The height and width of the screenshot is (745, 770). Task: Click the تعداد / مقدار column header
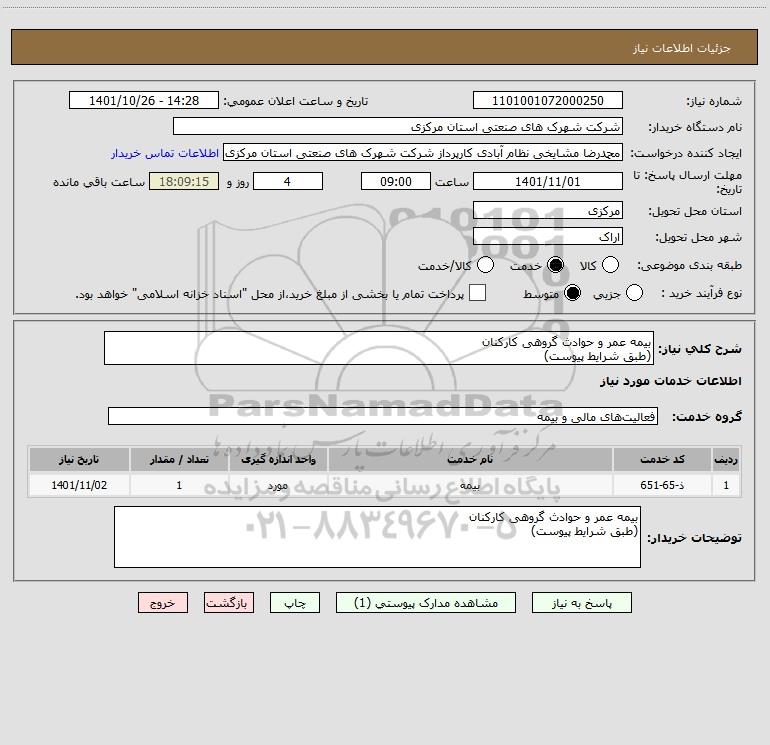click(x=179, y=460)
